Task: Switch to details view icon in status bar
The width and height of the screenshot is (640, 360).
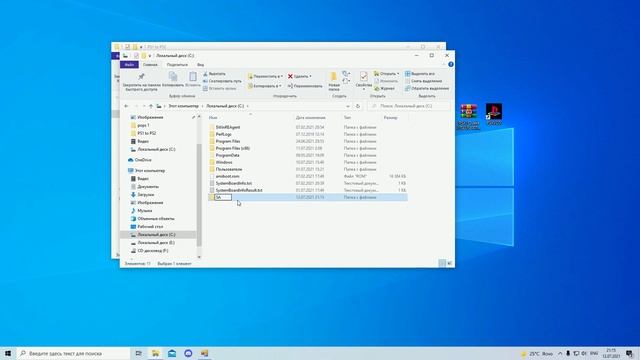Action: click(x=442, y=263)
